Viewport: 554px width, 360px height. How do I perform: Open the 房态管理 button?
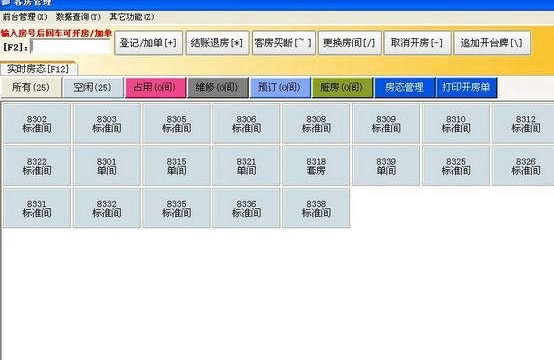(405, 88)
